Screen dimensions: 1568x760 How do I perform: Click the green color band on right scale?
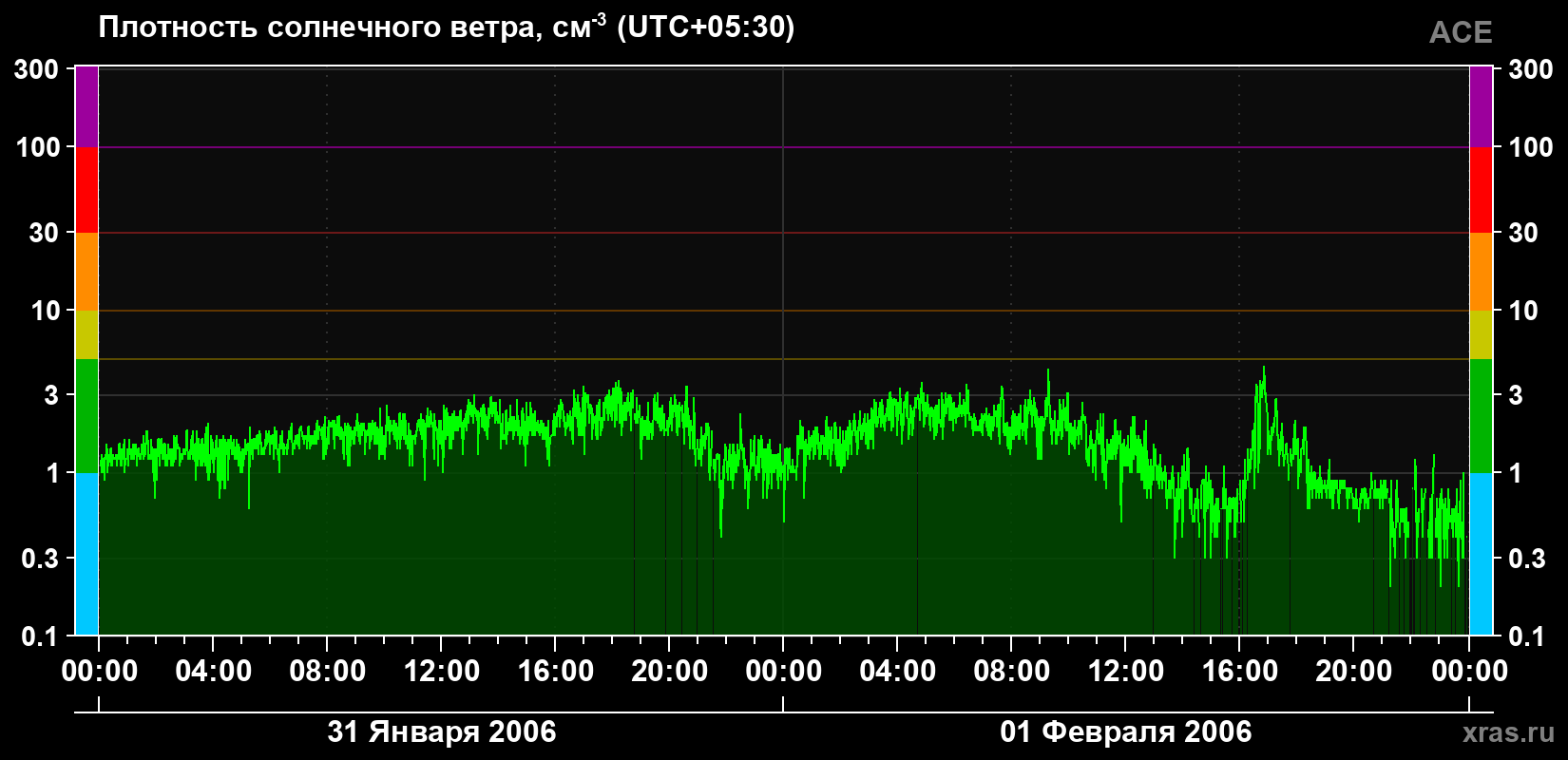point(1482,416)
